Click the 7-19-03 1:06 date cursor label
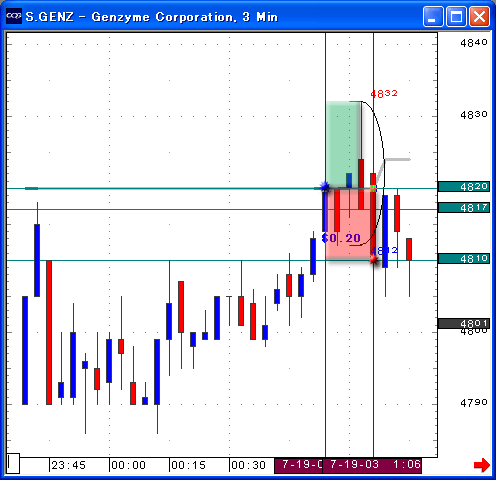 coord(373,465)
